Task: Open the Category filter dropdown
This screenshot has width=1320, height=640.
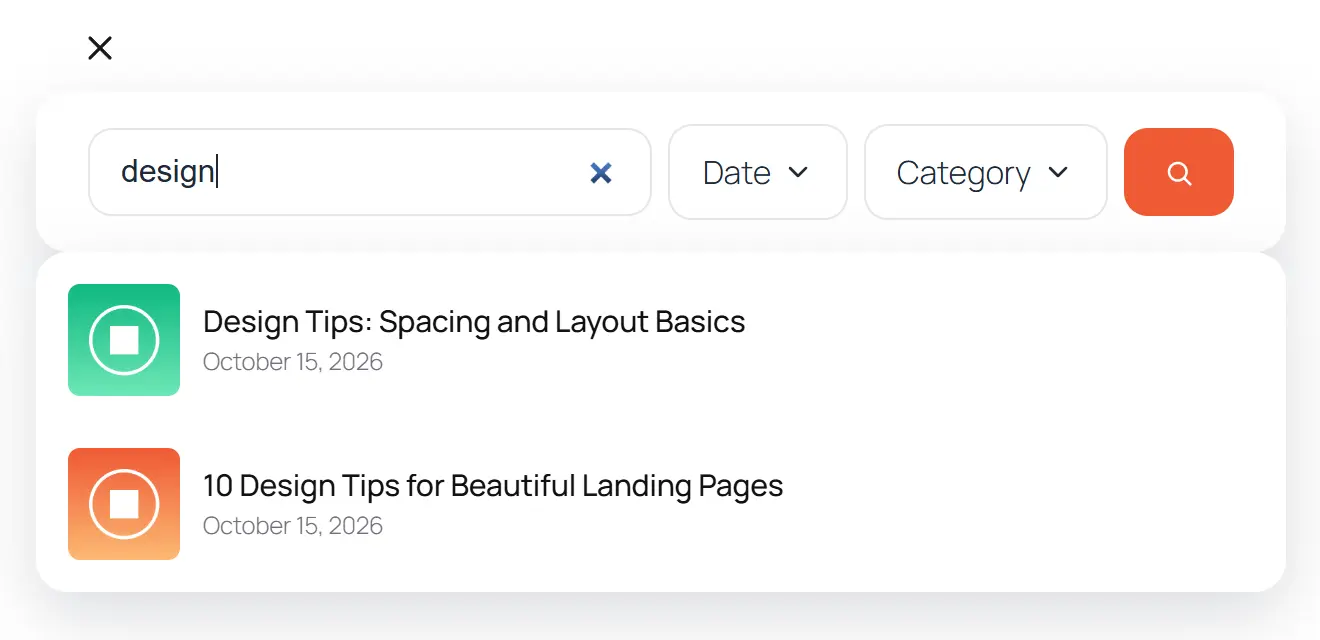Action: coord(986,172)
